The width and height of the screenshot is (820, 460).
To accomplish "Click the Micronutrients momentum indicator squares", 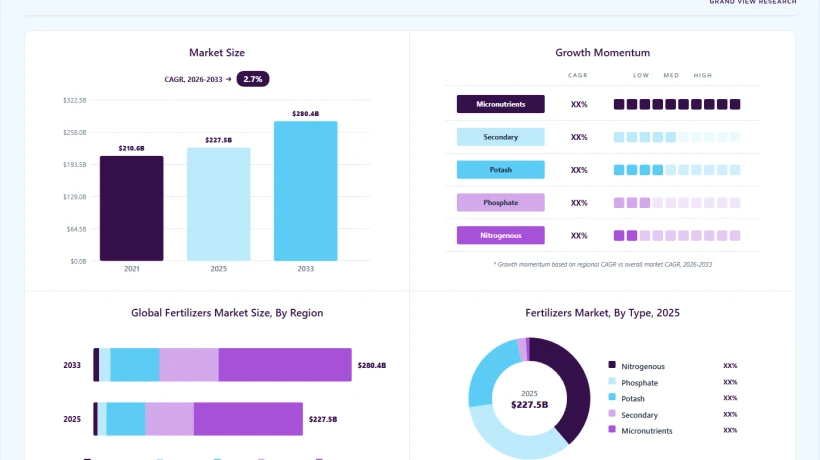I will (677, 105).
